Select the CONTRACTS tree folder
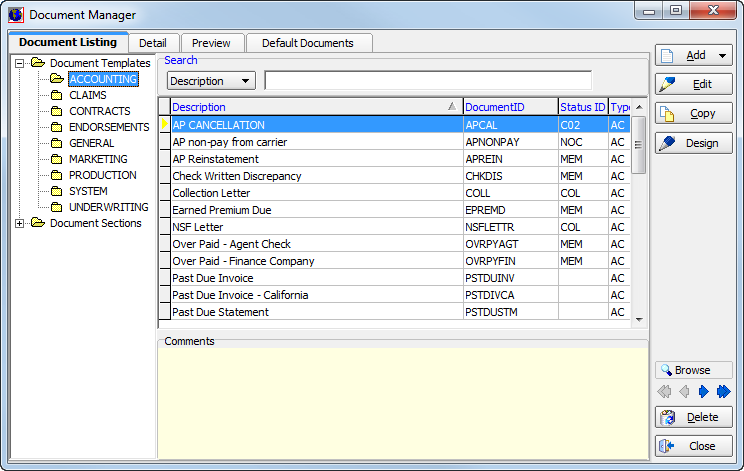Screen dimensions: 744x471 point(99,111)
